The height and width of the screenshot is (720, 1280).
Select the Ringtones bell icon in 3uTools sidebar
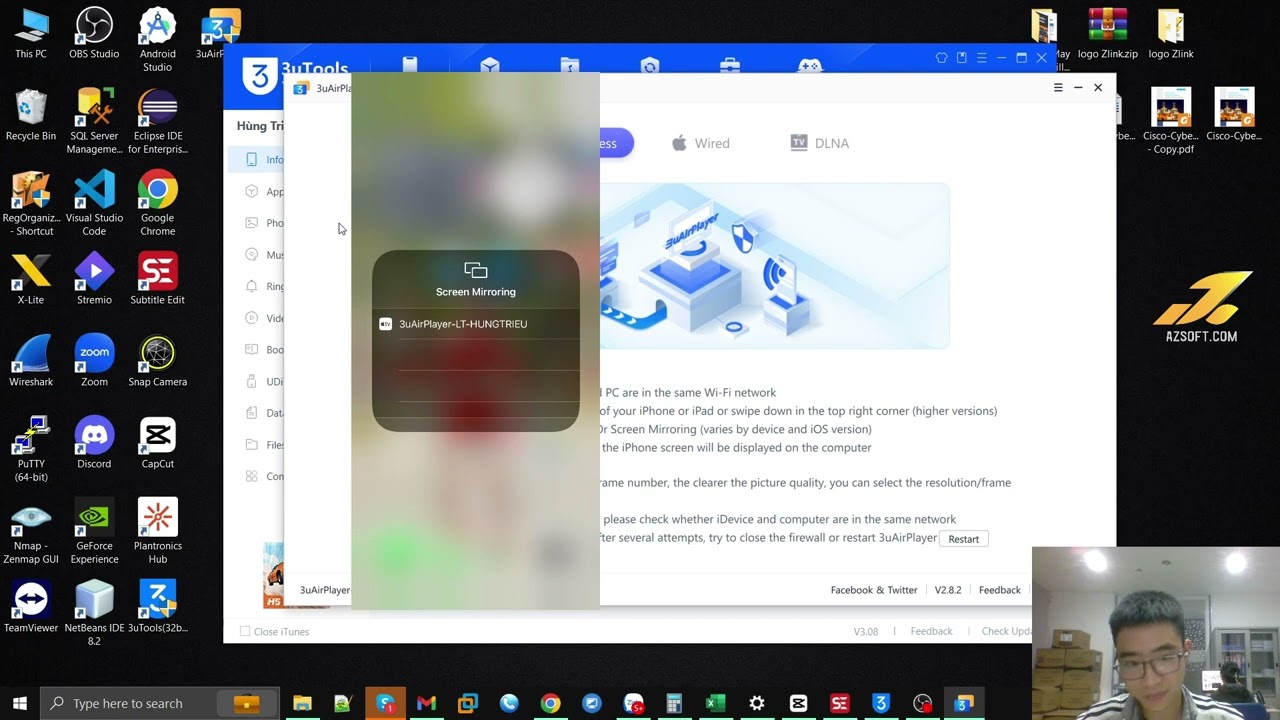click(251, 286)
